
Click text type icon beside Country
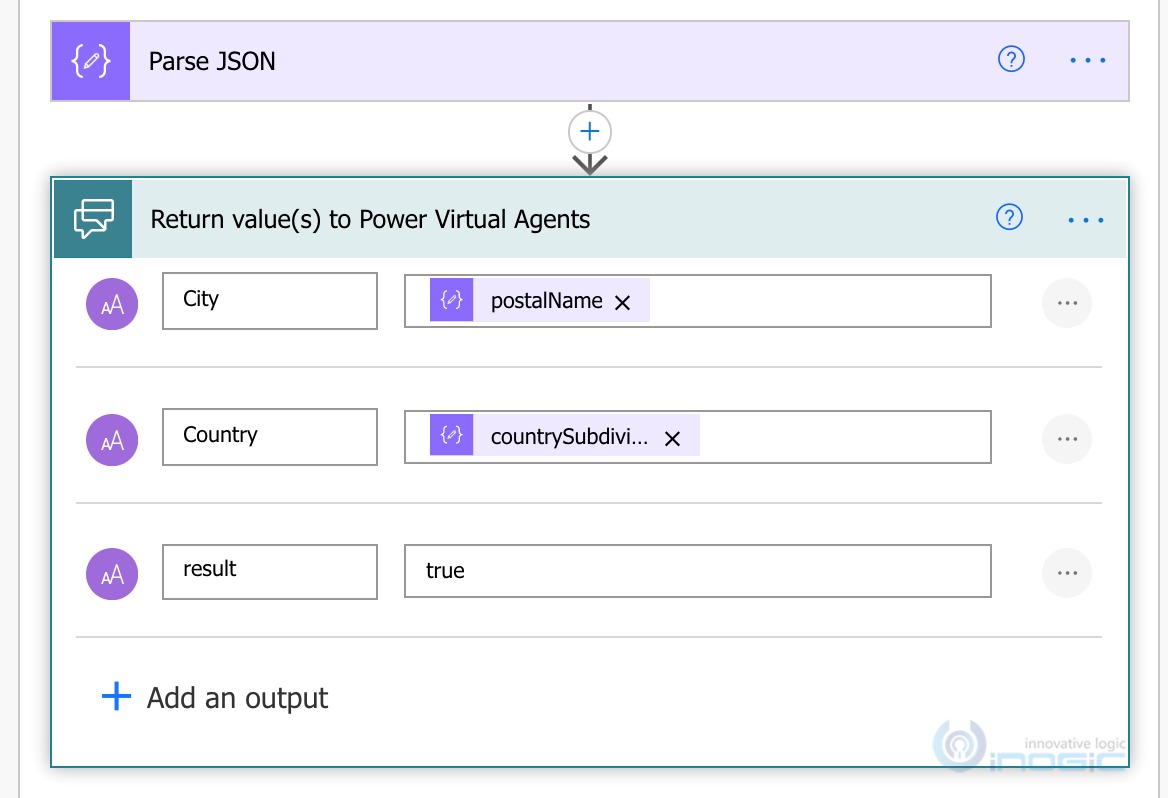[112, 438]
